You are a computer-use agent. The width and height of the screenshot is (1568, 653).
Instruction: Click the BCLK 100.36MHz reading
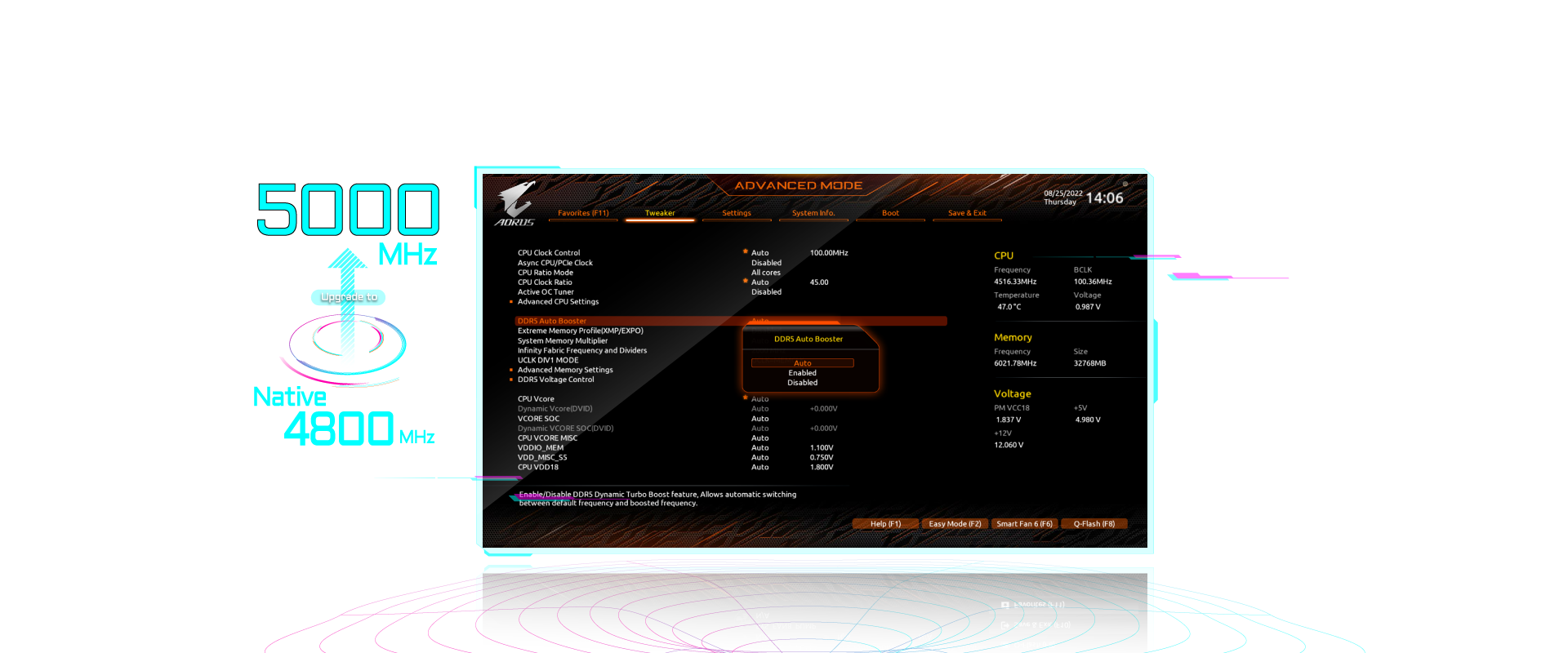tap(1093, 282)
